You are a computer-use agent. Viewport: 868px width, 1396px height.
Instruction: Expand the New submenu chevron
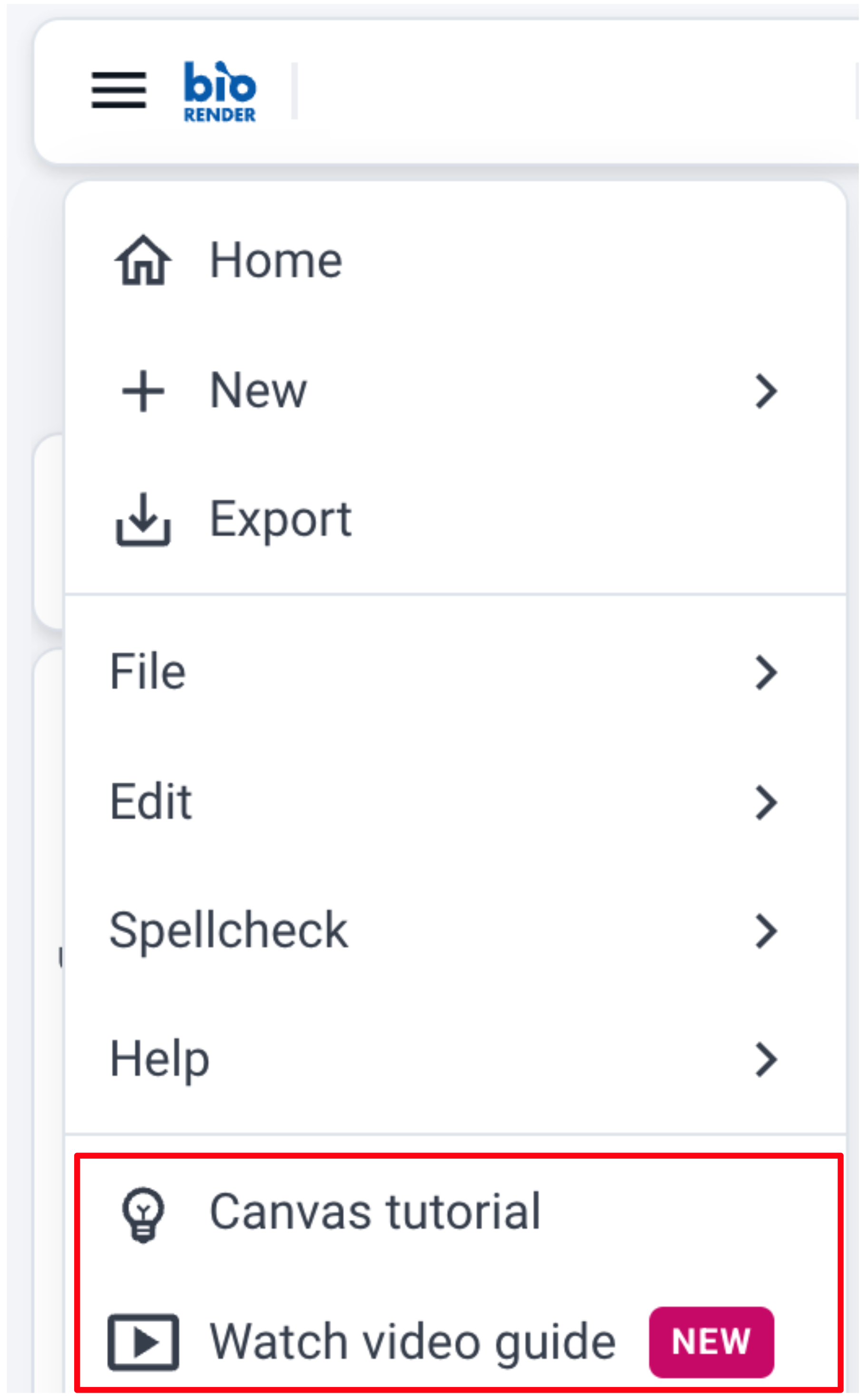click(766, 391)
